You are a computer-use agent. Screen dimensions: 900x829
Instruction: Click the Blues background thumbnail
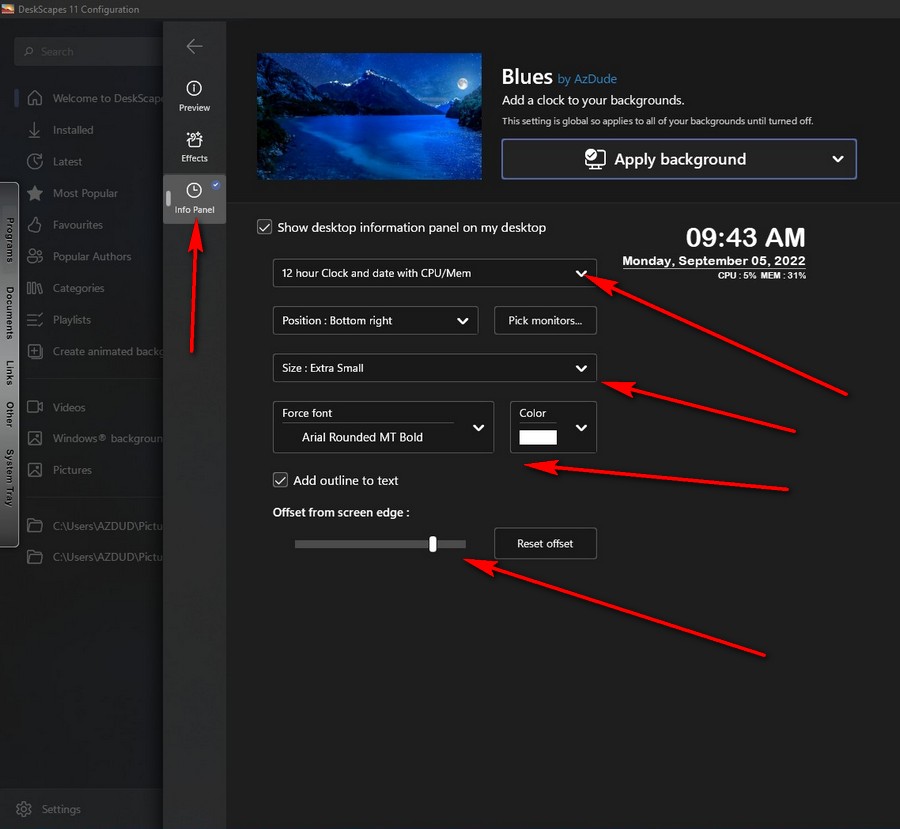[x=369, y=117]
